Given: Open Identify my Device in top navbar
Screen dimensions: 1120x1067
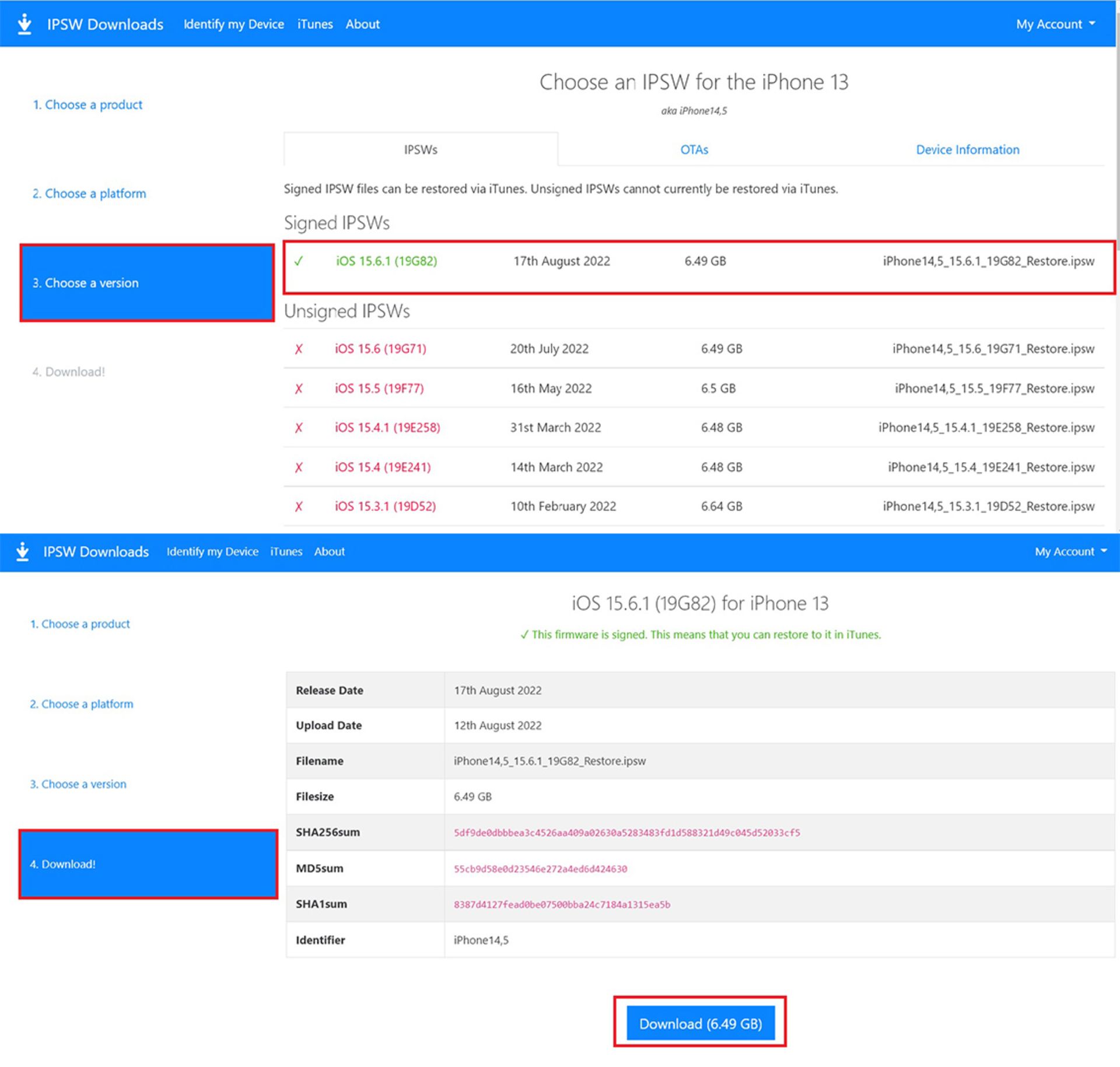Looking at the screenshot, I should click(233, 24).
